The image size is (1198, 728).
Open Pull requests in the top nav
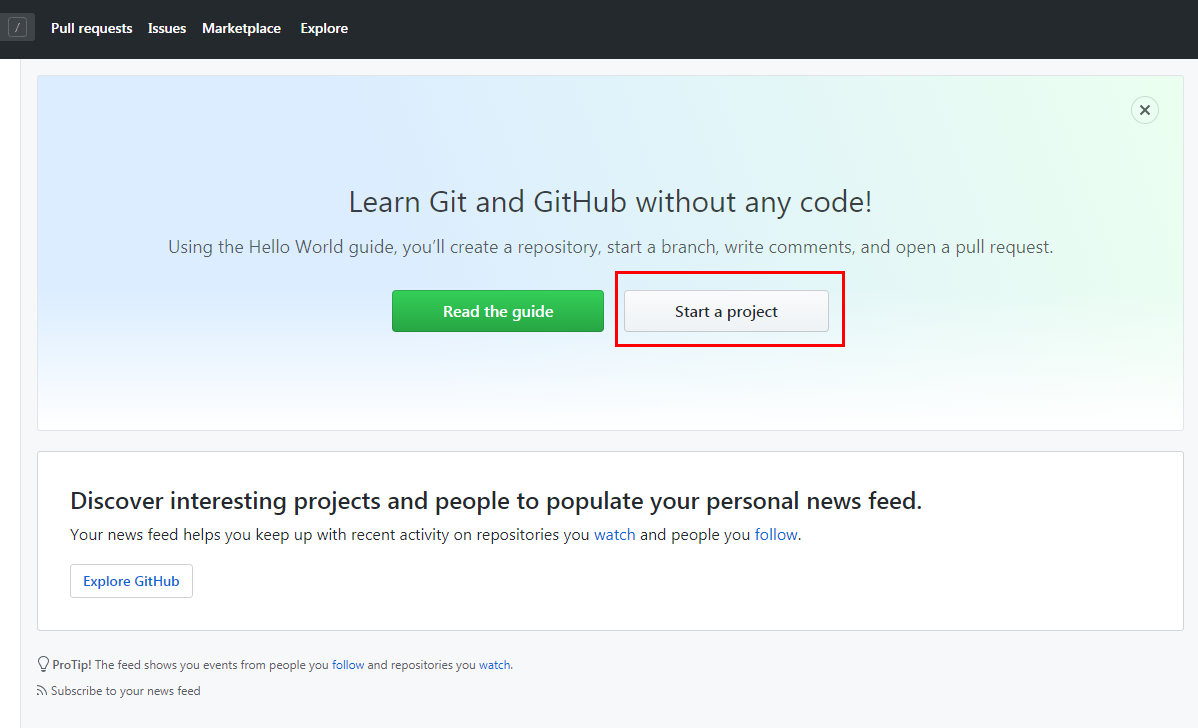tap(92, 28)
